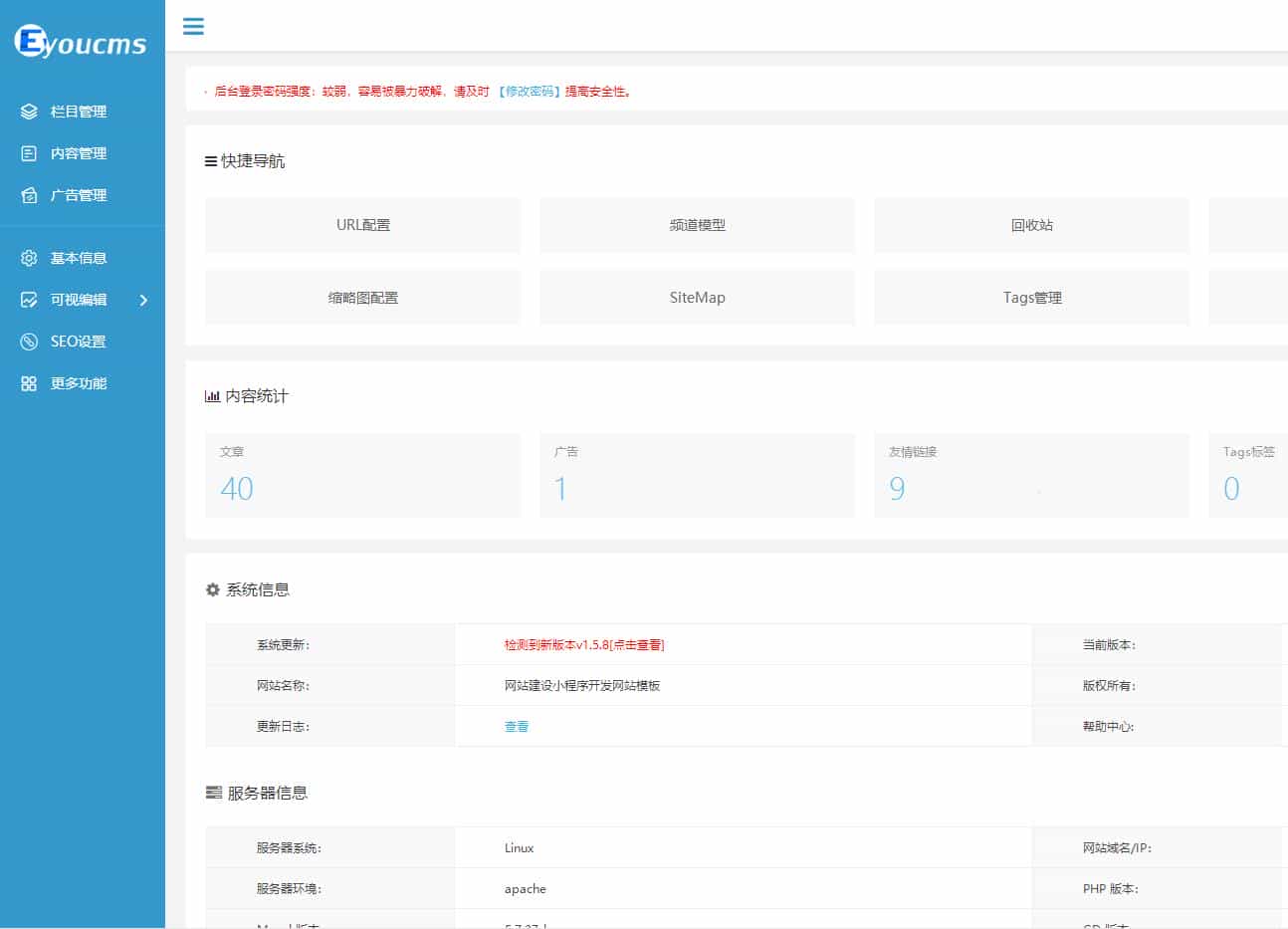Click the apache server environment value
Screen dimensions: 1288x929
[x=526, y=889]
